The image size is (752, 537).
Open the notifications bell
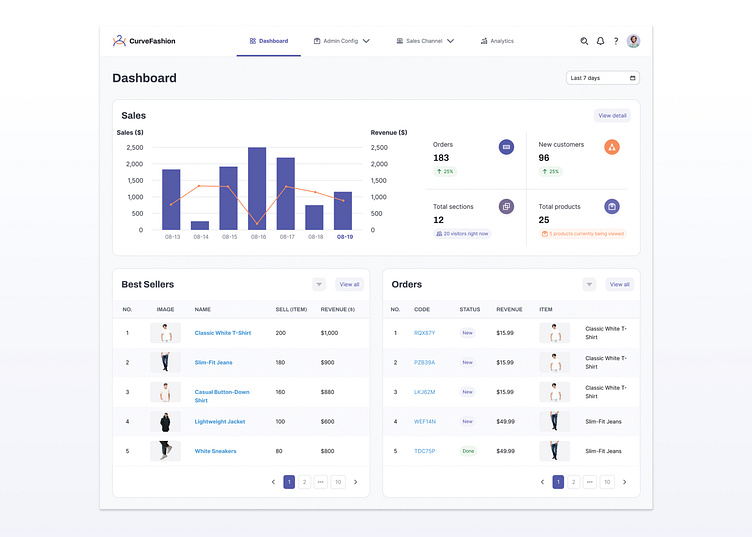coord(600,41)
